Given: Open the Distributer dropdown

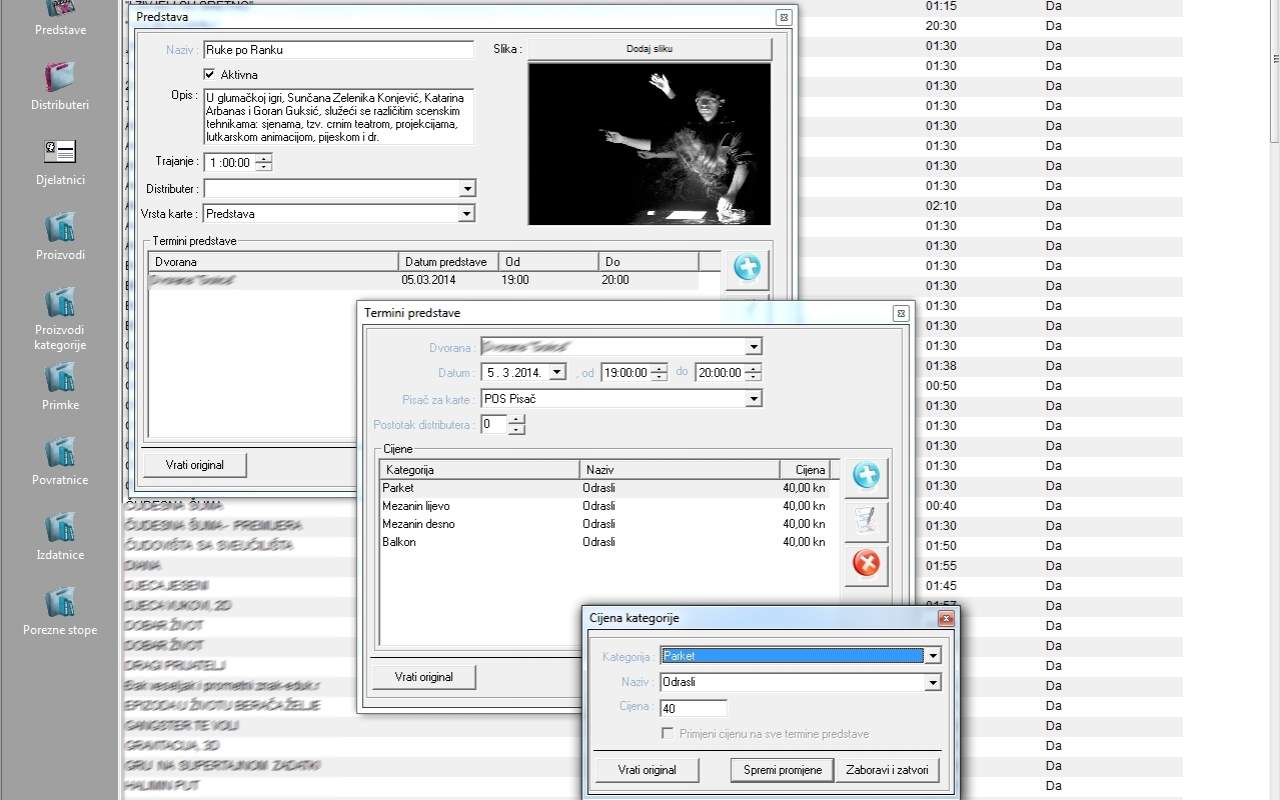Looking at the screenshot, I should point(466,189).
